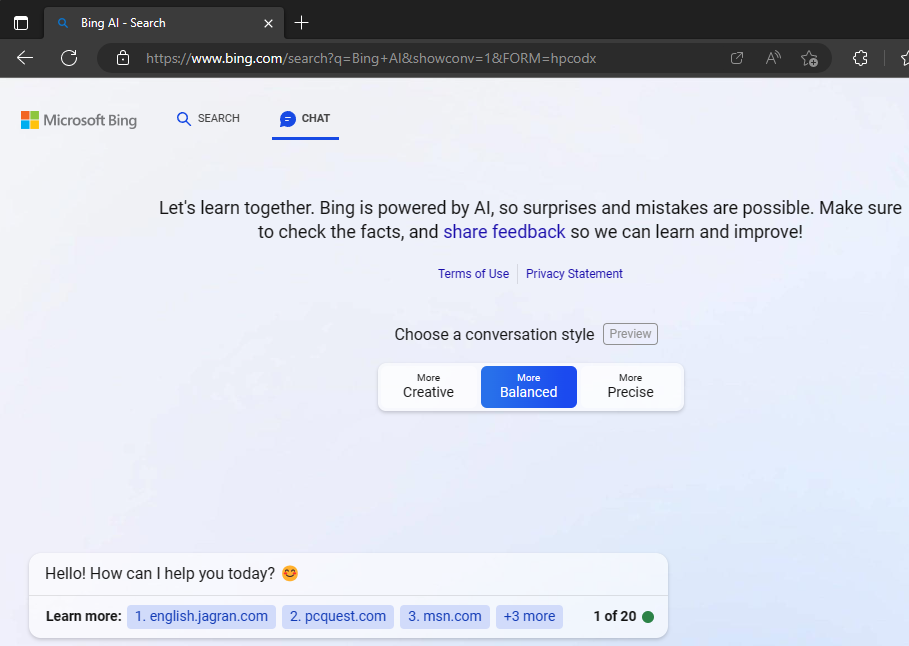Add this page to favorites

(809, 58)
